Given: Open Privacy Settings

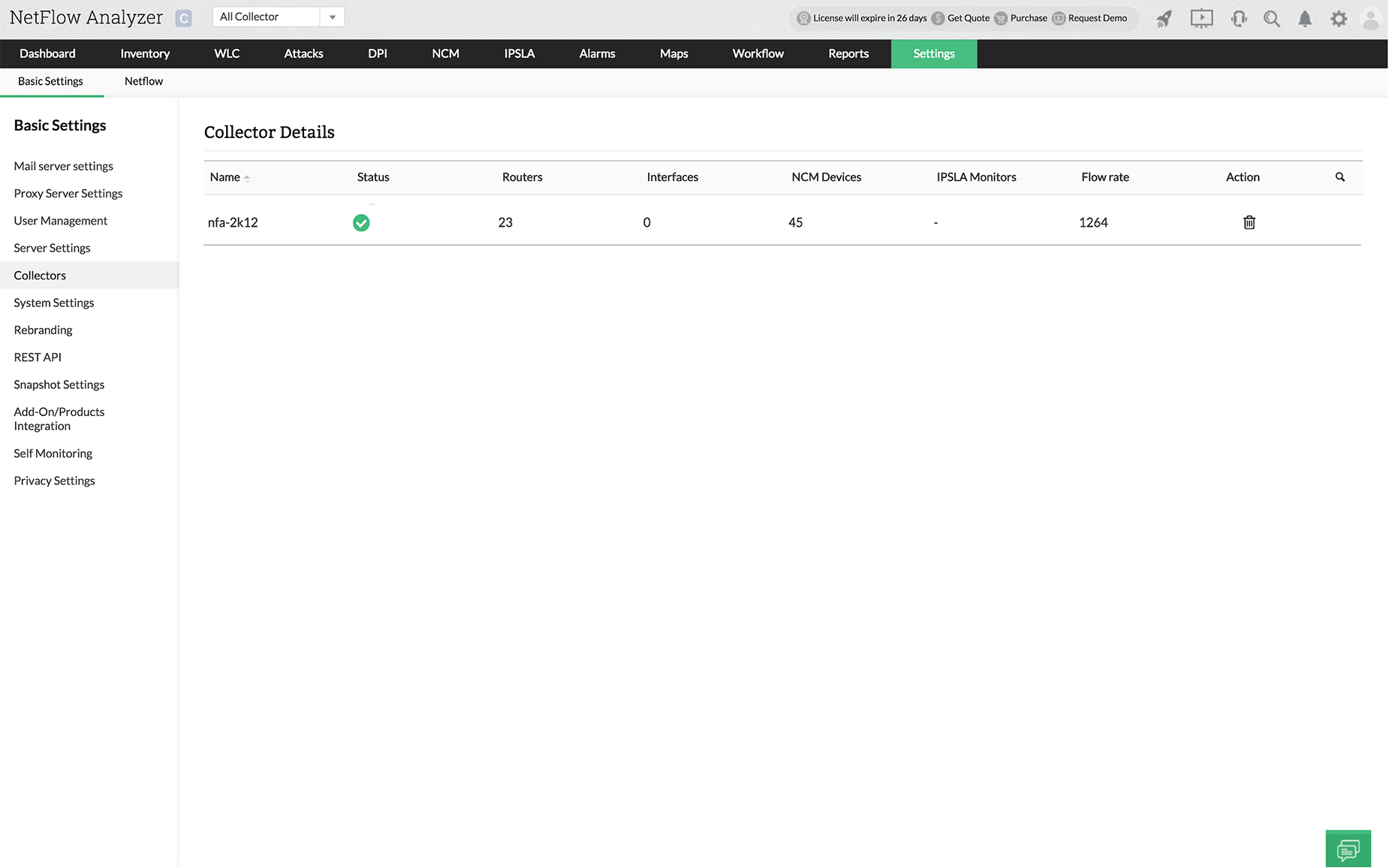Looking at the screenshot, I should point(54,481).
